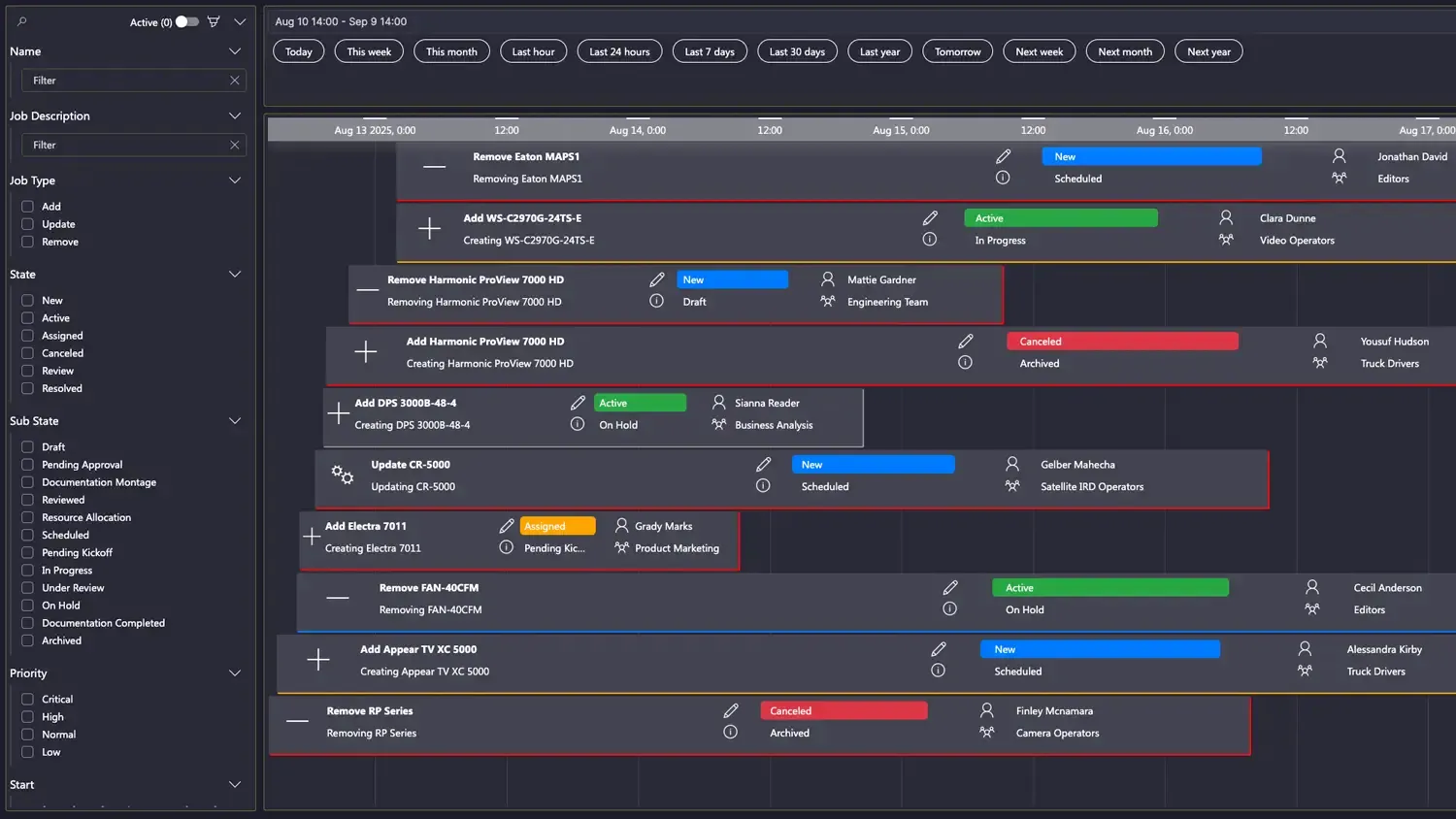The width and height of the screenshot is (1456, 819).
Task: Collapse the Priority section
Action: [x=235, y=673]
